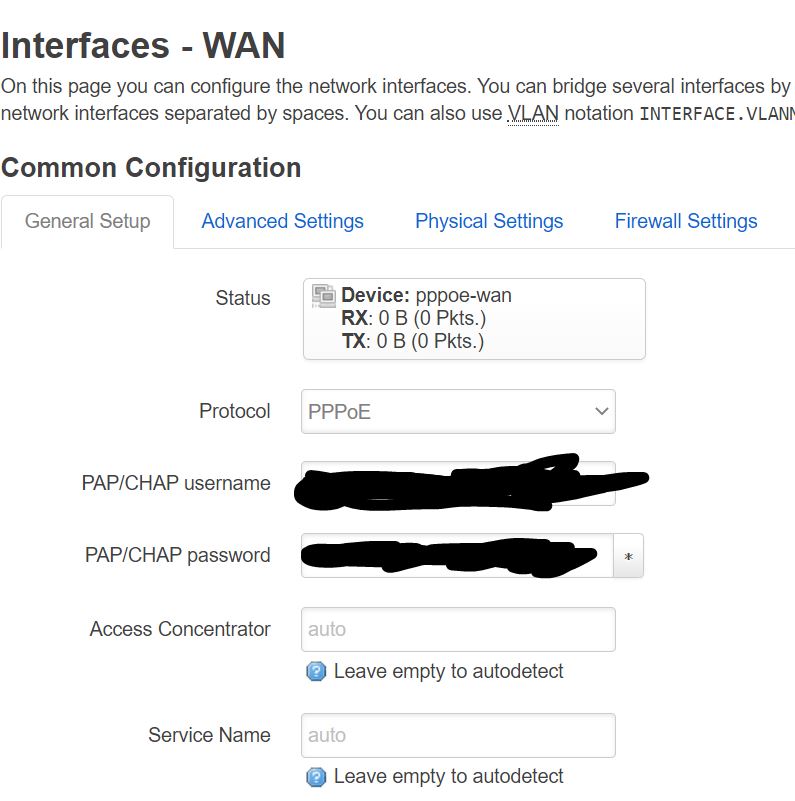The height and width of the screenshot is (801, 795).
Task: Click the PAP/CHAP username field
Action: tap(457, 483)
